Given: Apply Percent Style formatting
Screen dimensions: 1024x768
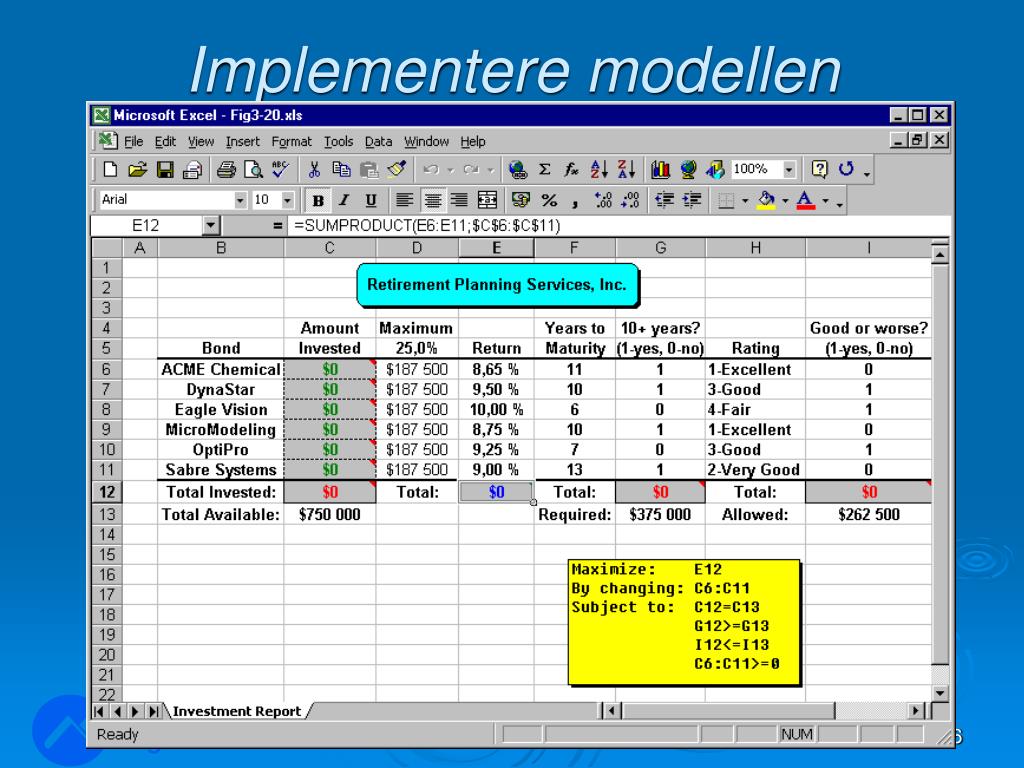Looking at the screenshot, I should (x=549, y=200).
